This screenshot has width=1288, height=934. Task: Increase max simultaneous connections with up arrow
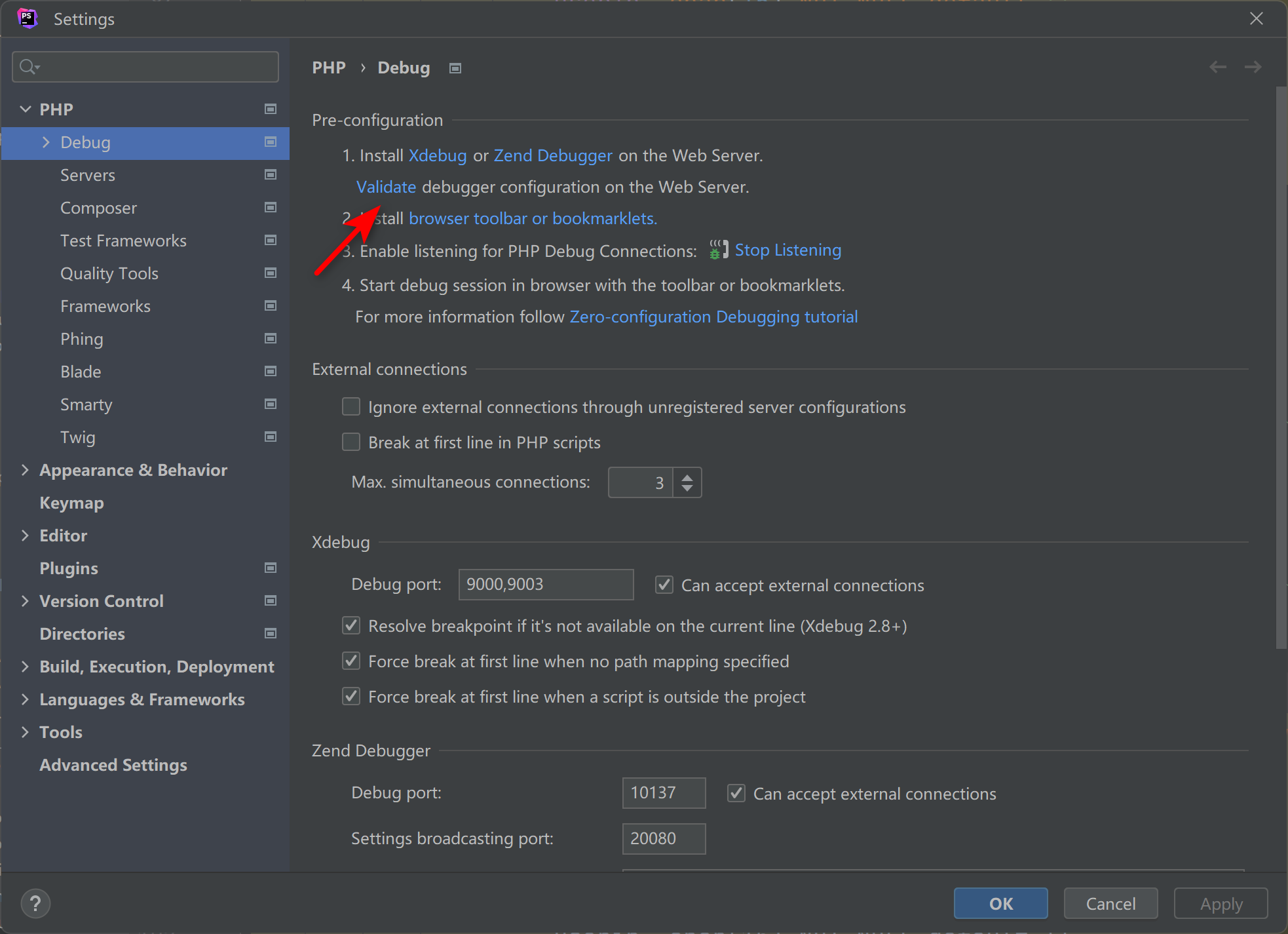pyautogui.click(x=687, y=477)
